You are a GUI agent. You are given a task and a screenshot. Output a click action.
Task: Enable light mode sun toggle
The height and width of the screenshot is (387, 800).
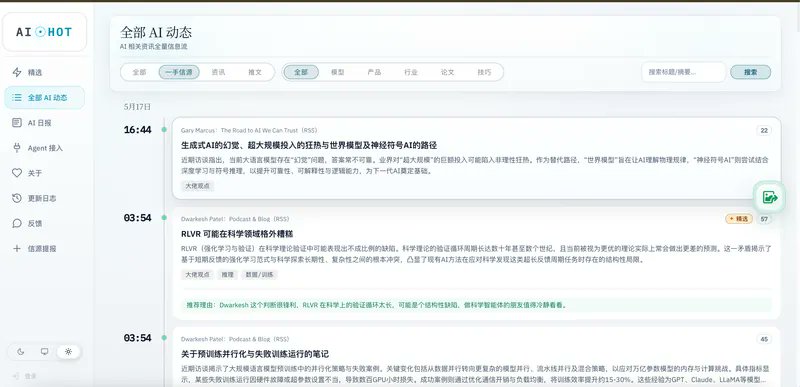68,351
